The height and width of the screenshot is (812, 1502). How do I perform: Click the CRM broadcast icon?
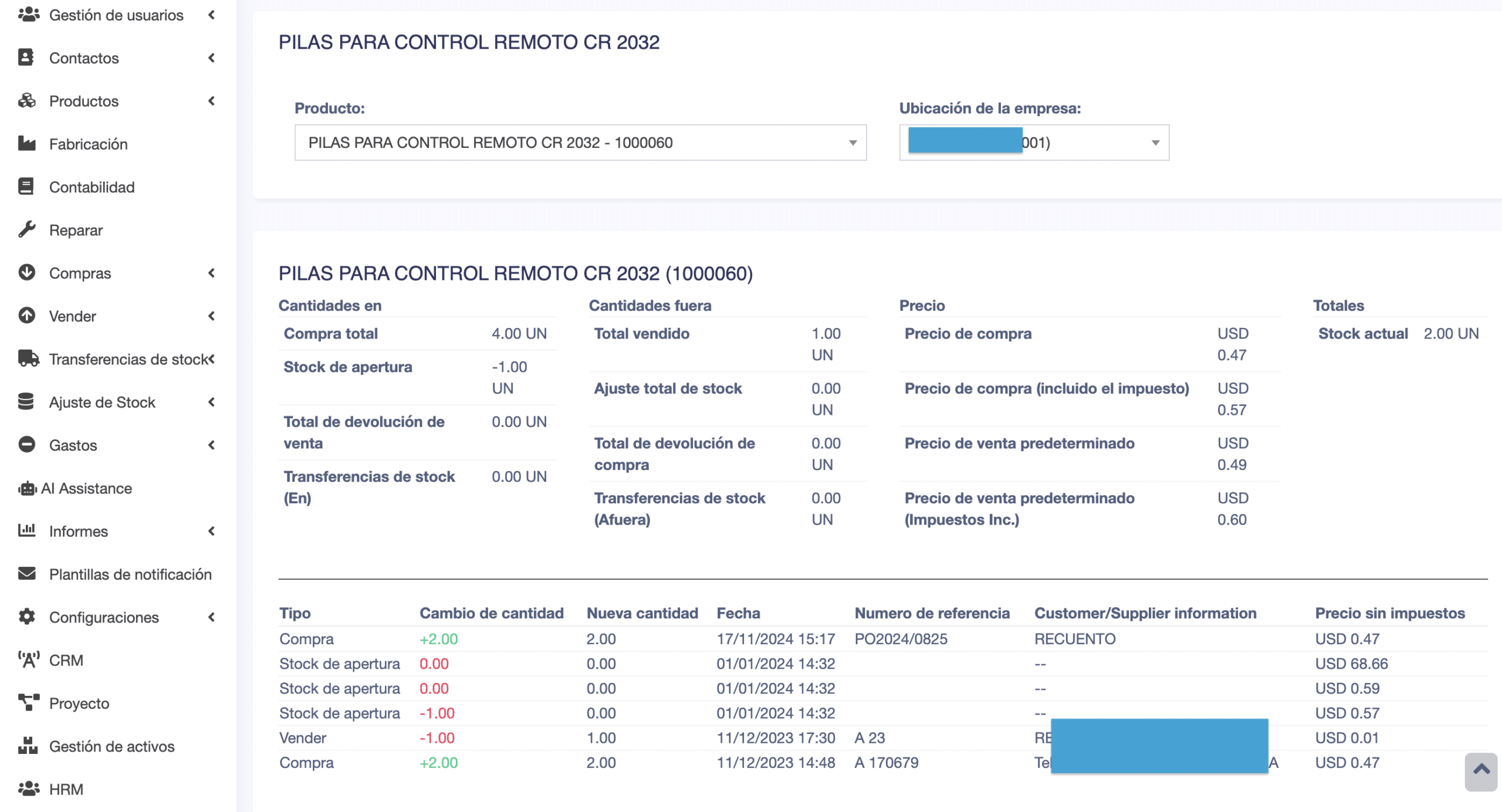pyautogui.click(x=28, y=660)
